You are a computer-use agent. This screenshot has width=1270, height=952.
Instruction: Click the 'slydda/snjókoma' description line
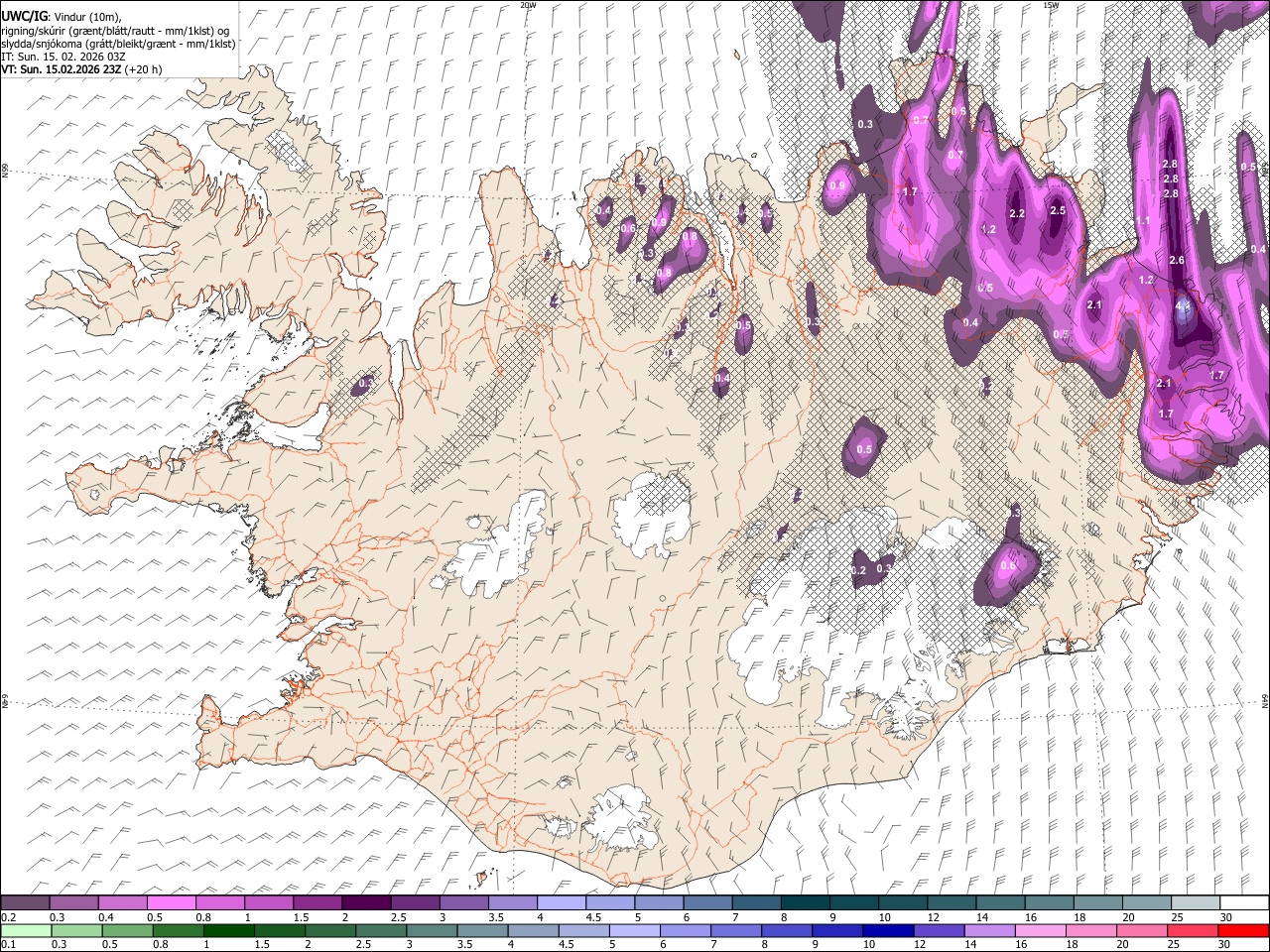pos(118,44)
